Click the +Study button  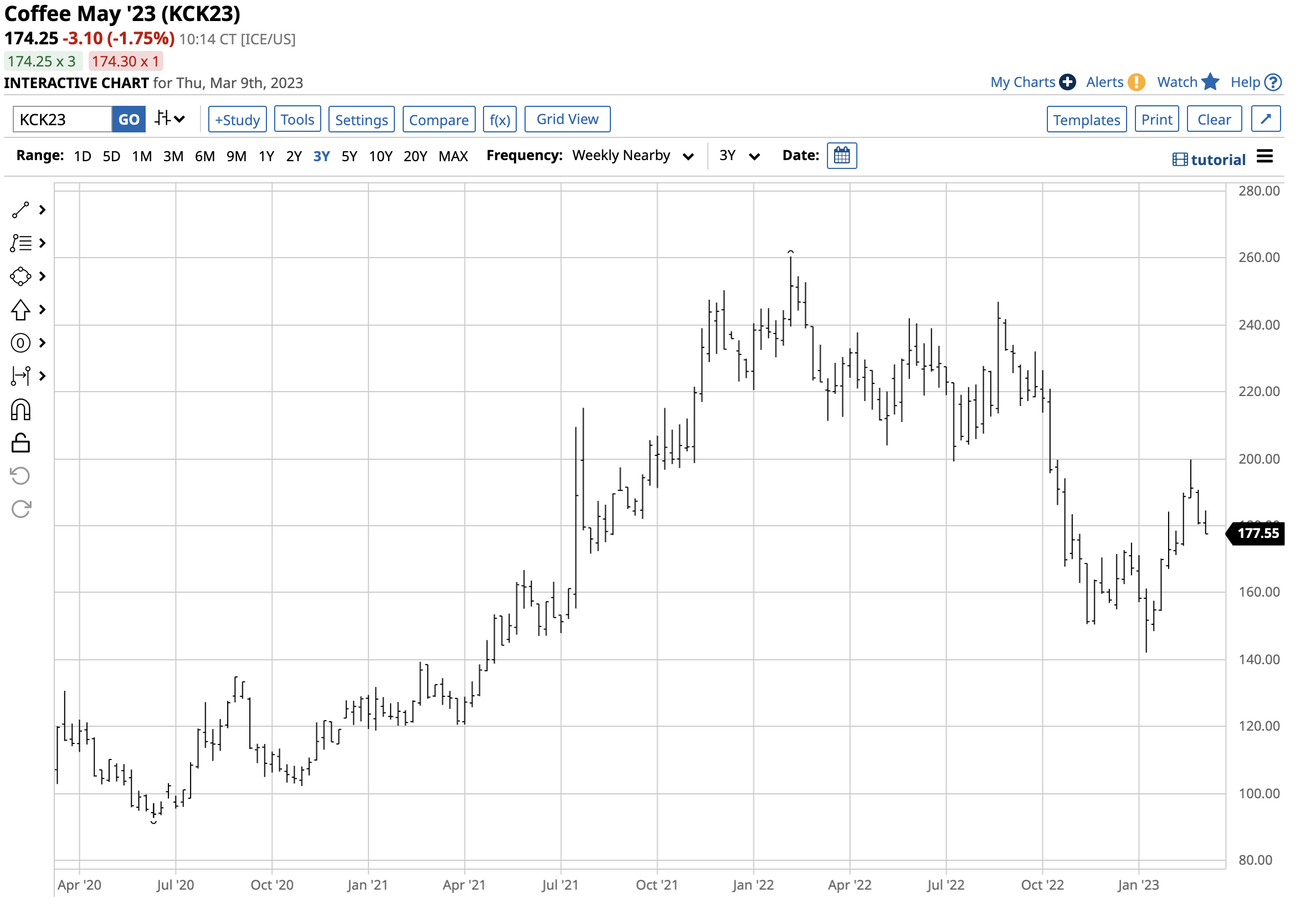click(x=237, y=120)
